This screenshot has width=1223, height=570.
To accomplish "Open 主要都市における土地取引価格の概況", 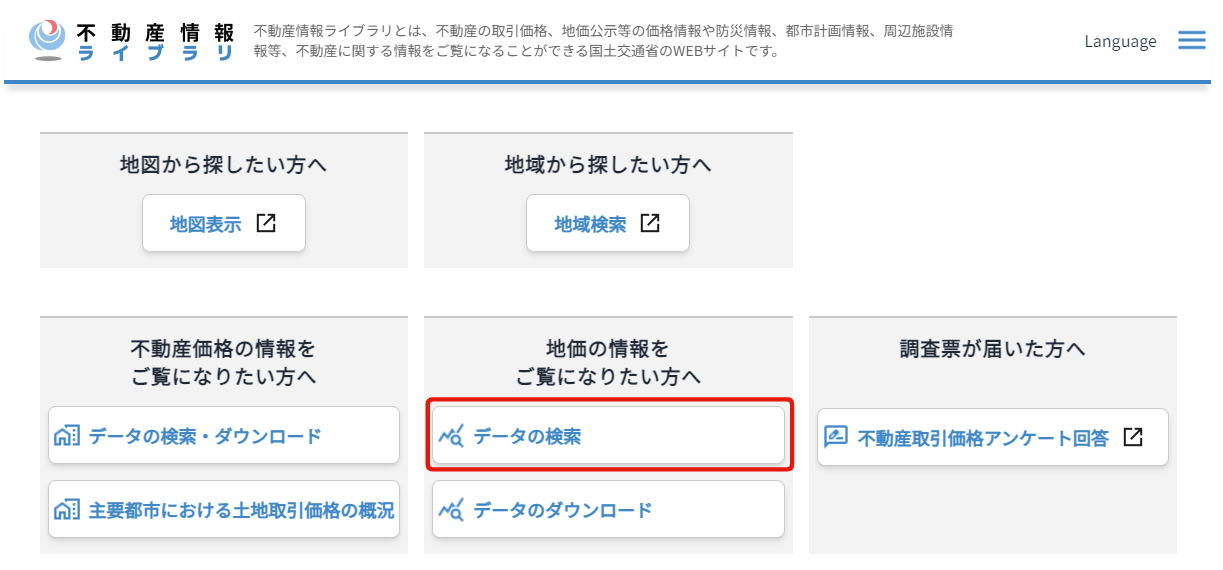I will (224, 510).
